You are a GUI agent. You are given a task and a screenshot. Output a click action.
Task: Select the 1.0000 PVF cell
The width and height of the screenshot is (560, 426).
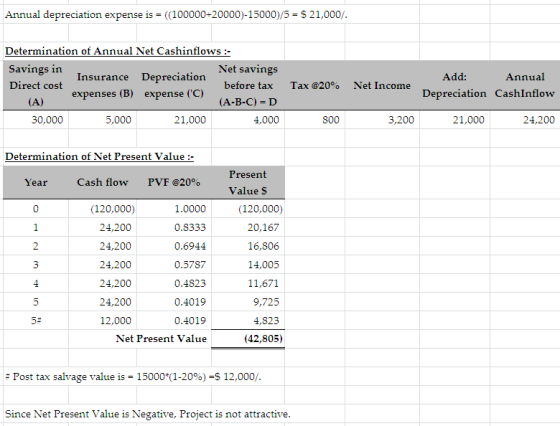(174, 209)
